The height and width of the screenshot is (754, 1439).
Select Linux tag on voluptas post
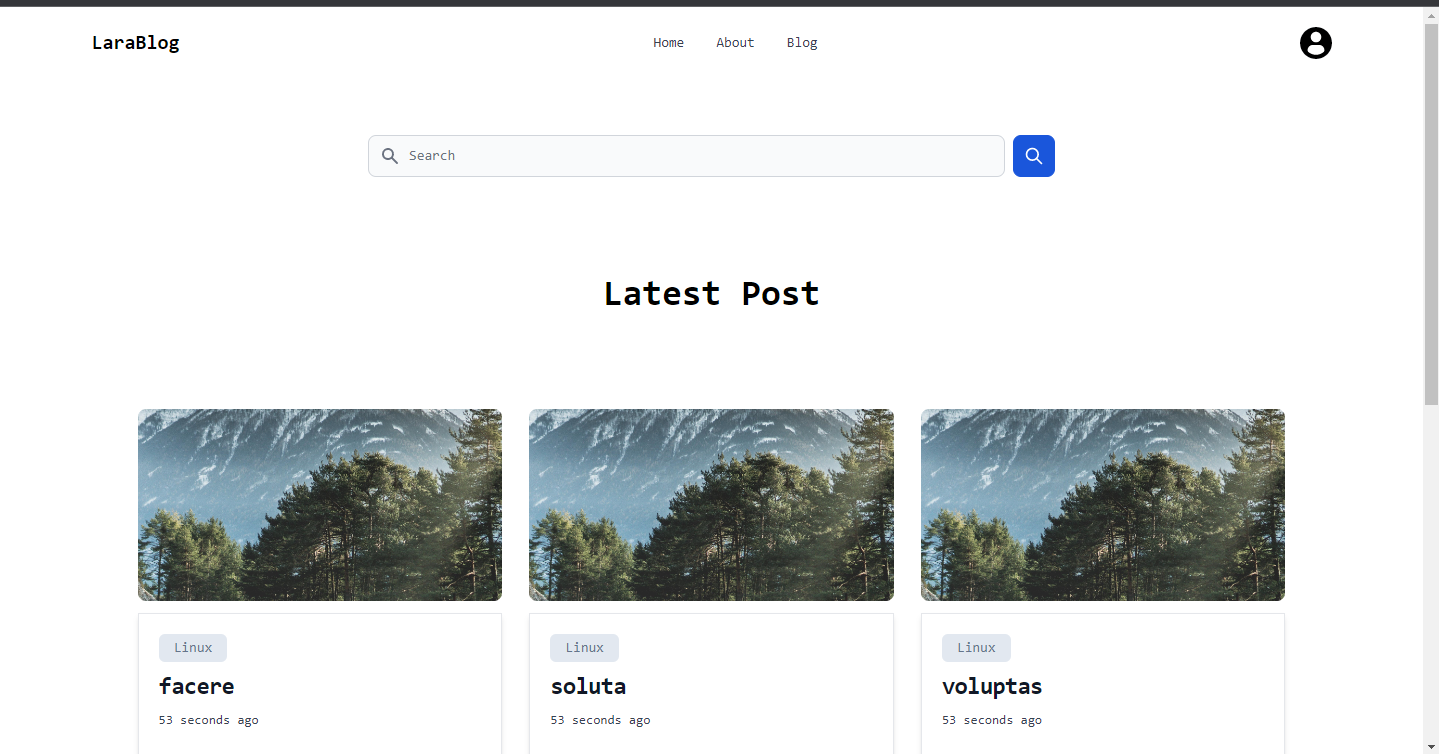click(x=976, y=648)
